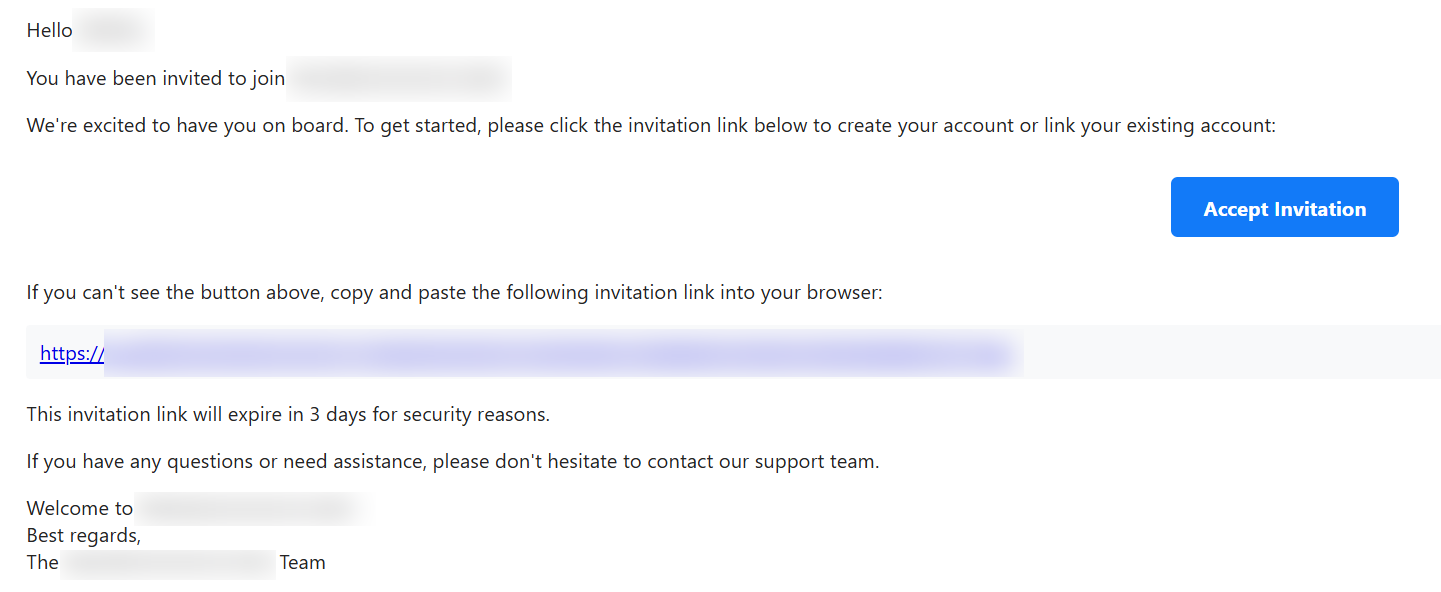Click the gray box surrounding the invitation link
This screenshot has width=1441, height=592.
(x=733, y=354)
